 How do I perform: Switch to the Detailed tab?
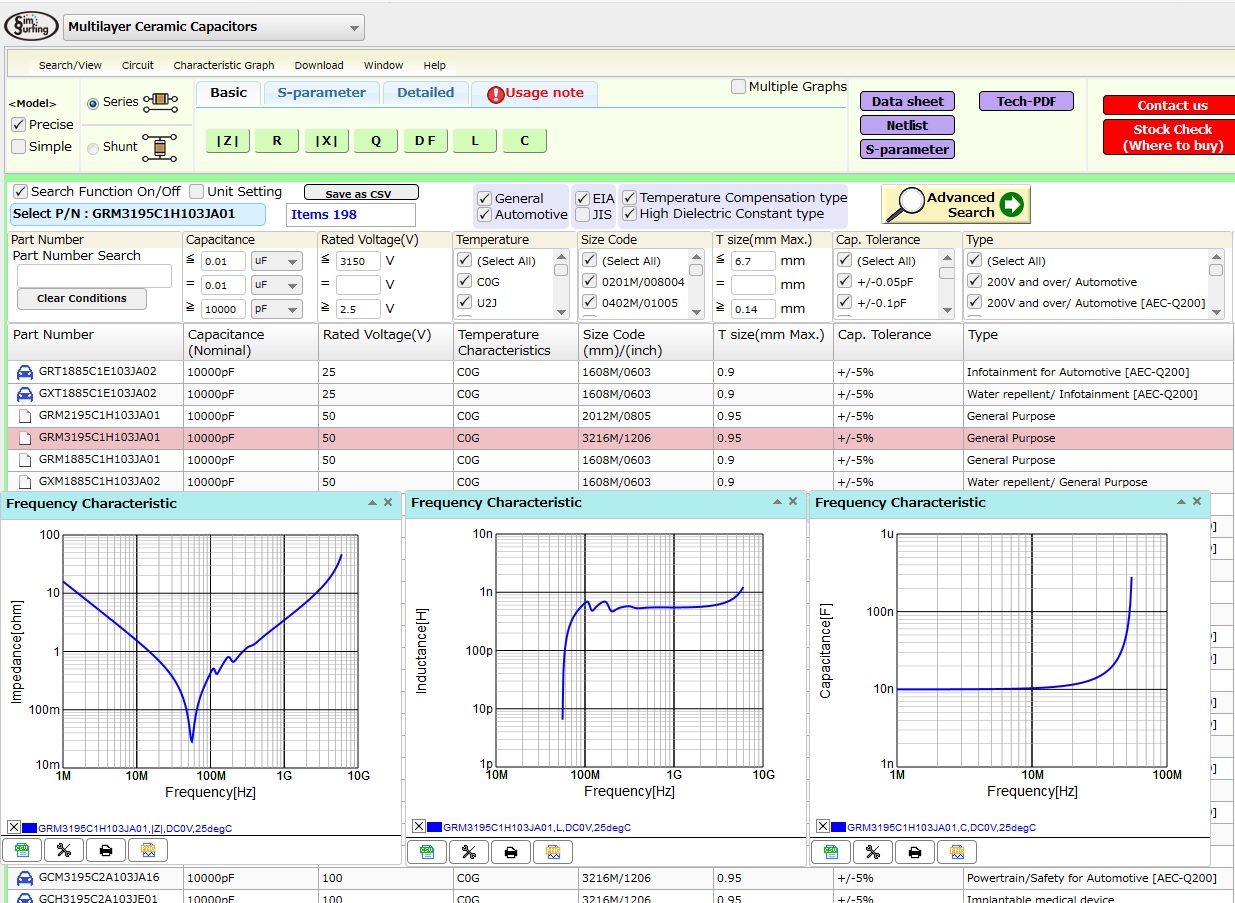tap(425, 93)
